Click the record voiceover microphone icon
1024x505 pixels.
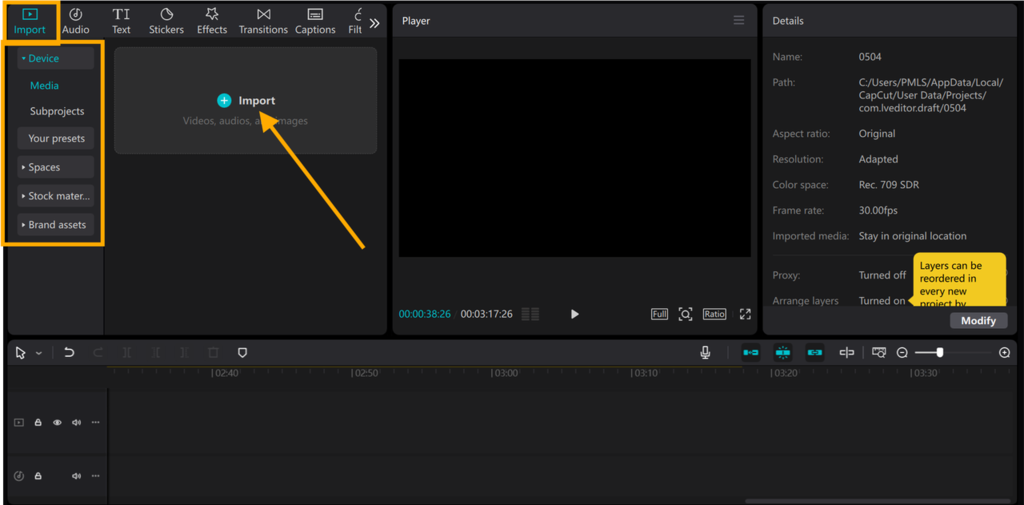click(x=705, y=353)
